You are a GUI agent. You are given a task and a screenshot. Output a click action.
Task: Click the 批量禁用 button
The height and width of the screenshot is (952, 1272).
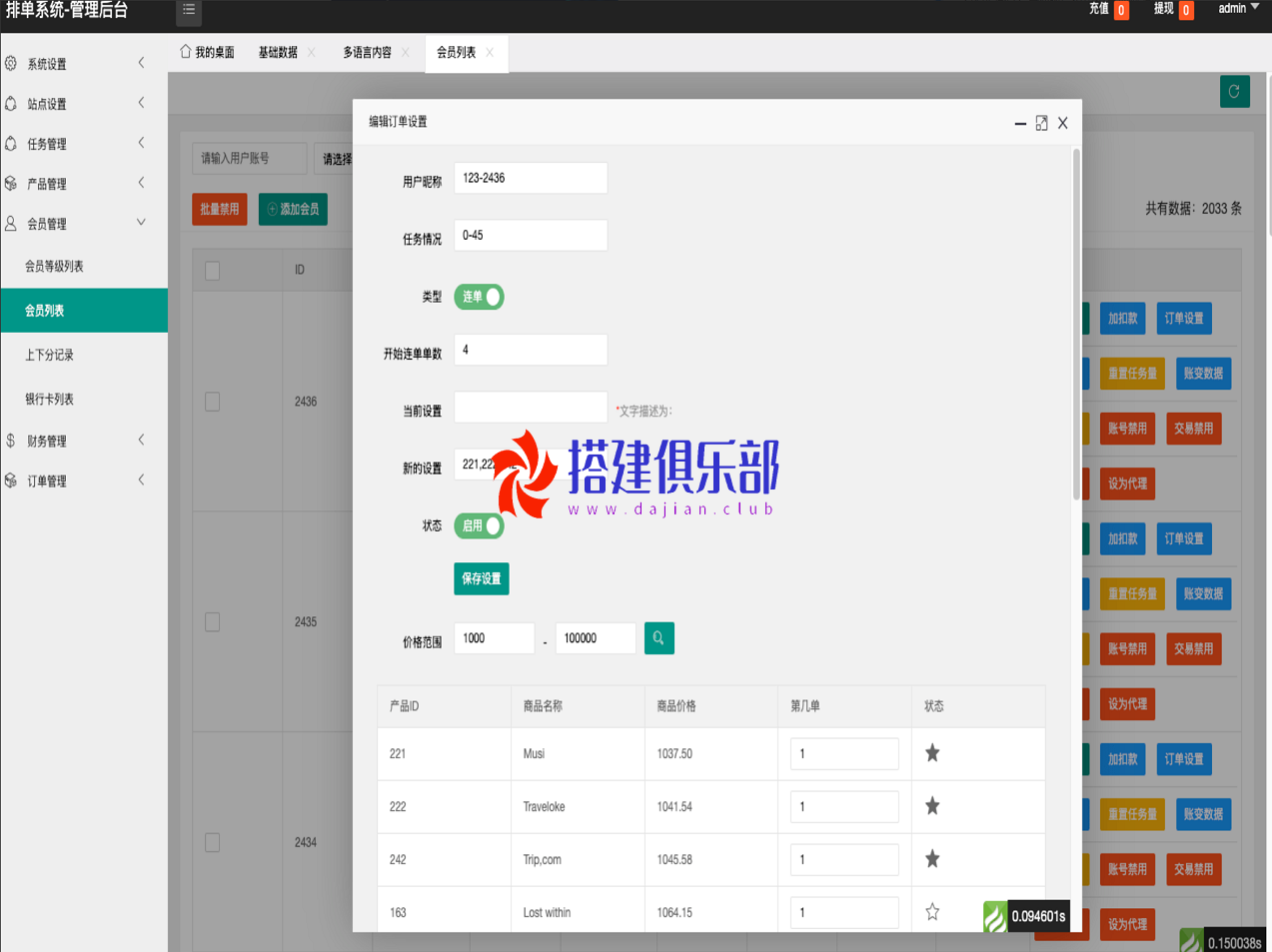(x=220, y=209)
